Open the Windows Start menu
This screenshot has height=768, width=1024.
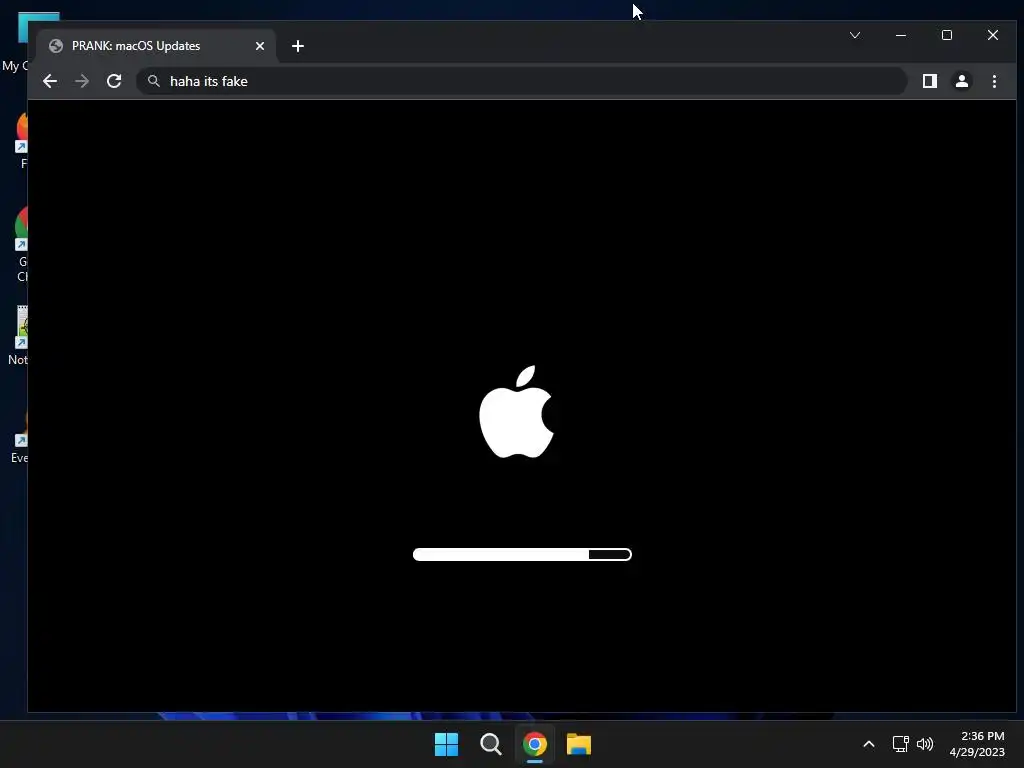(x=447, y=744)
